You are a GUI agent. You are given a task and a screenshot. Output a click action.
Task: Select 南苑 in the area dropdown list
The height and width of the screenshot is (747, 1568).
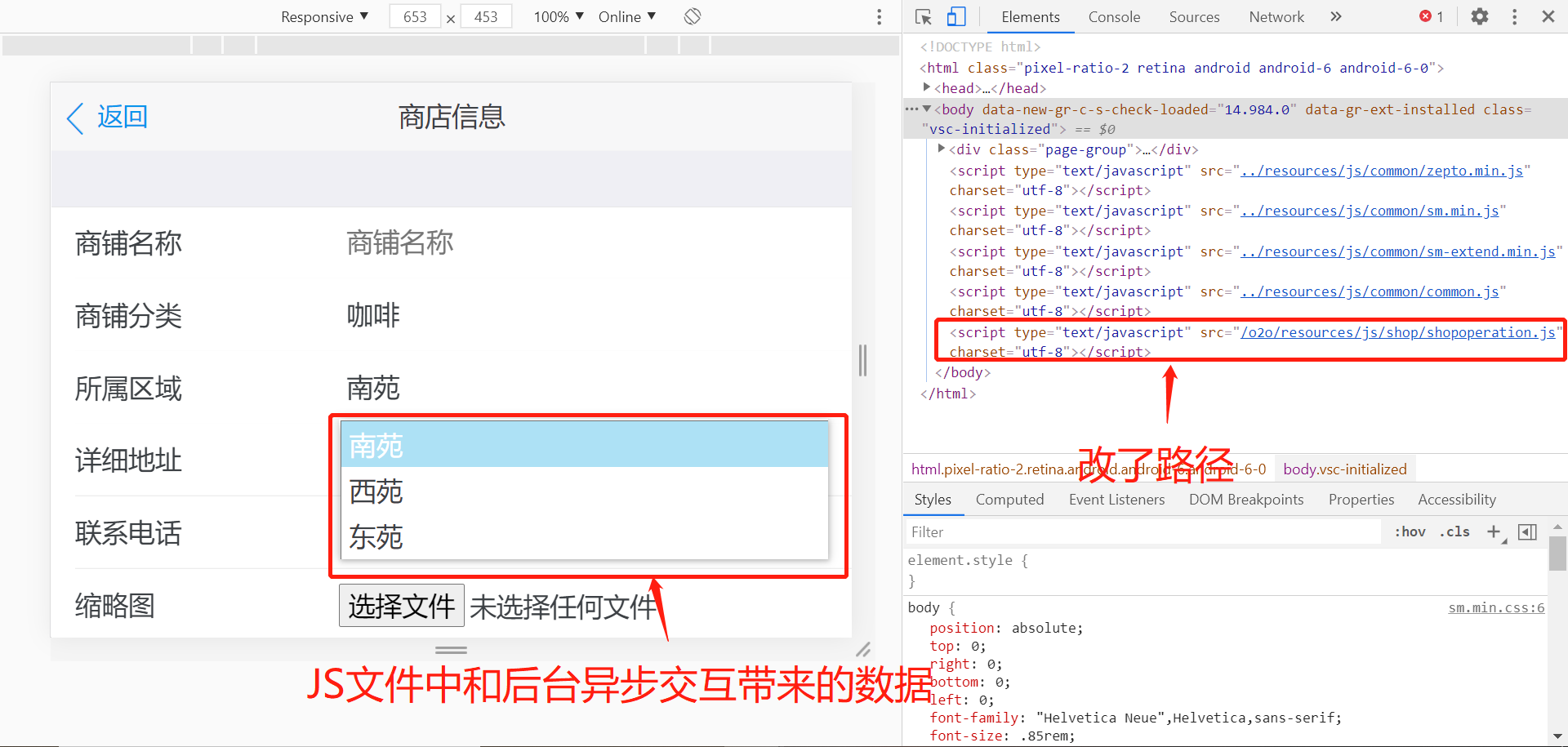[x=585, y=445]
